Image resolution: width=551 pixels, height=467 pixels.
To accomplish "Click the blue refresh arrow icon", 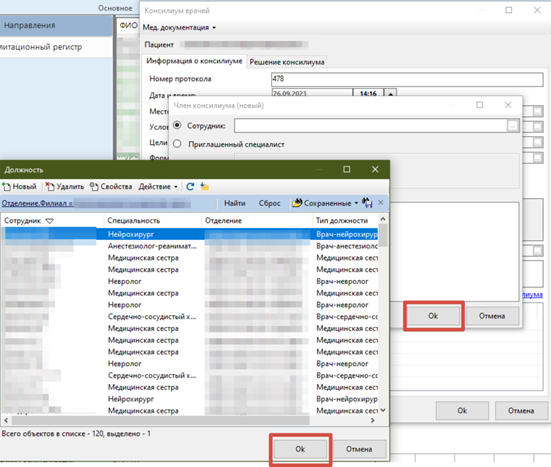I will coord(190,187).
